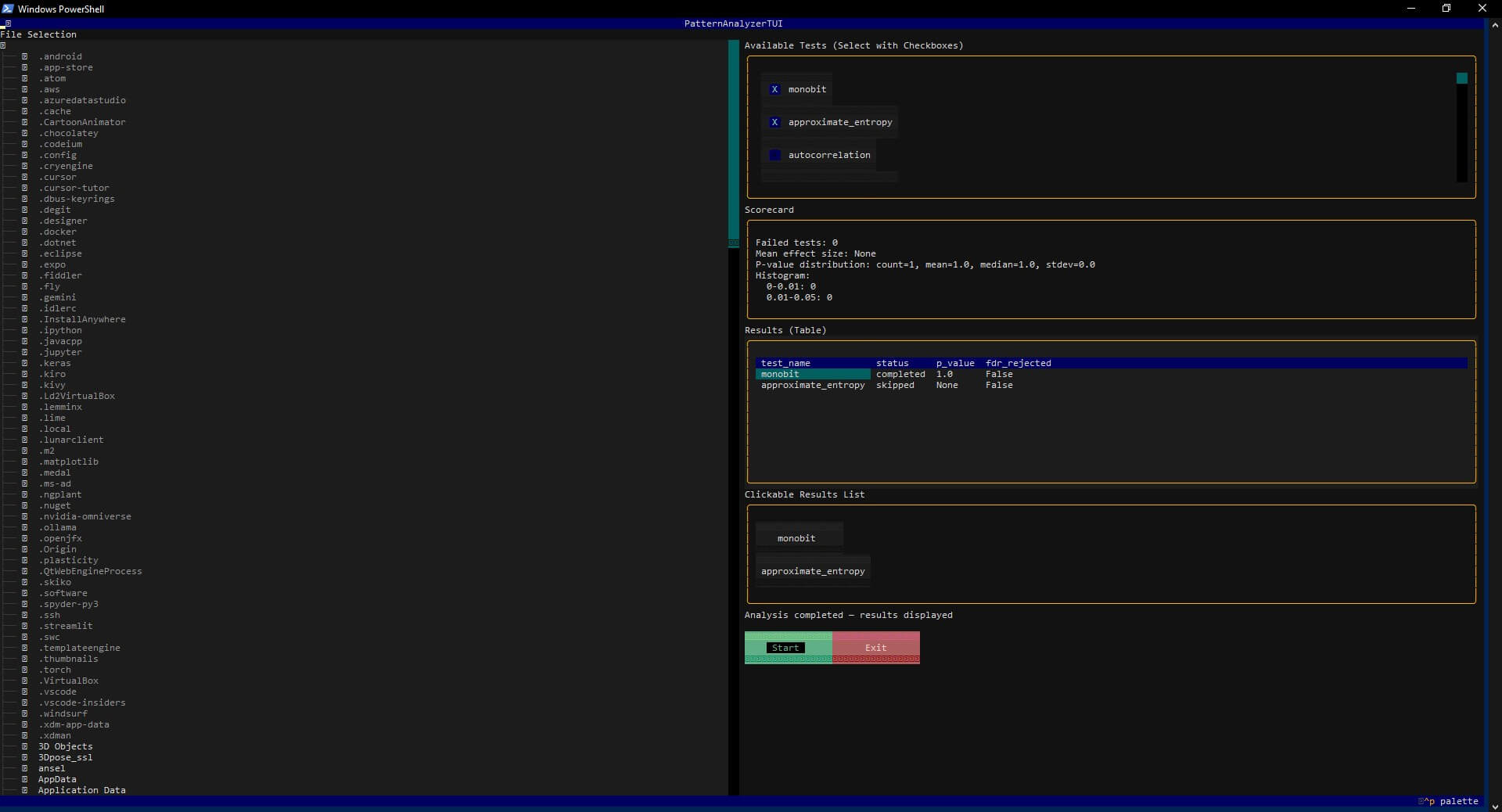The height and width of the screenshot is (812, 1502).
Task: Expand the root node under File Selection
Action: pyautogui.click(x=3, y=45)
